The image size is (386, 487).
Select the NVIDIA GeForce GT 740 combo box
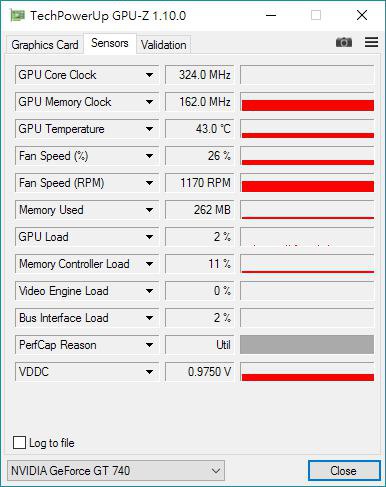click(116, 470)
